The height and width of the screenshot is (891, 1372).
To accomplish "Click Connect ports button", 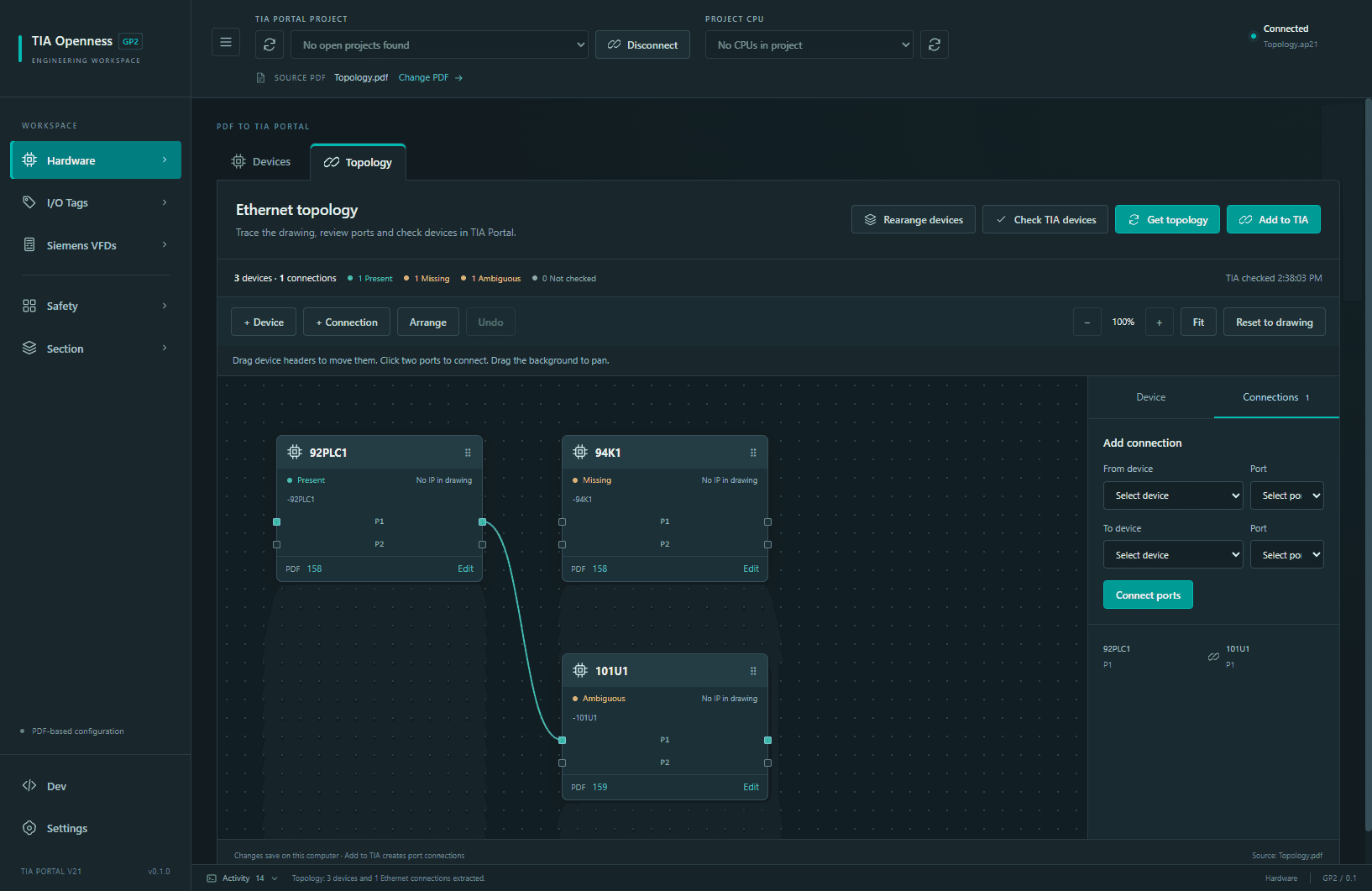I will [1148, 595].
